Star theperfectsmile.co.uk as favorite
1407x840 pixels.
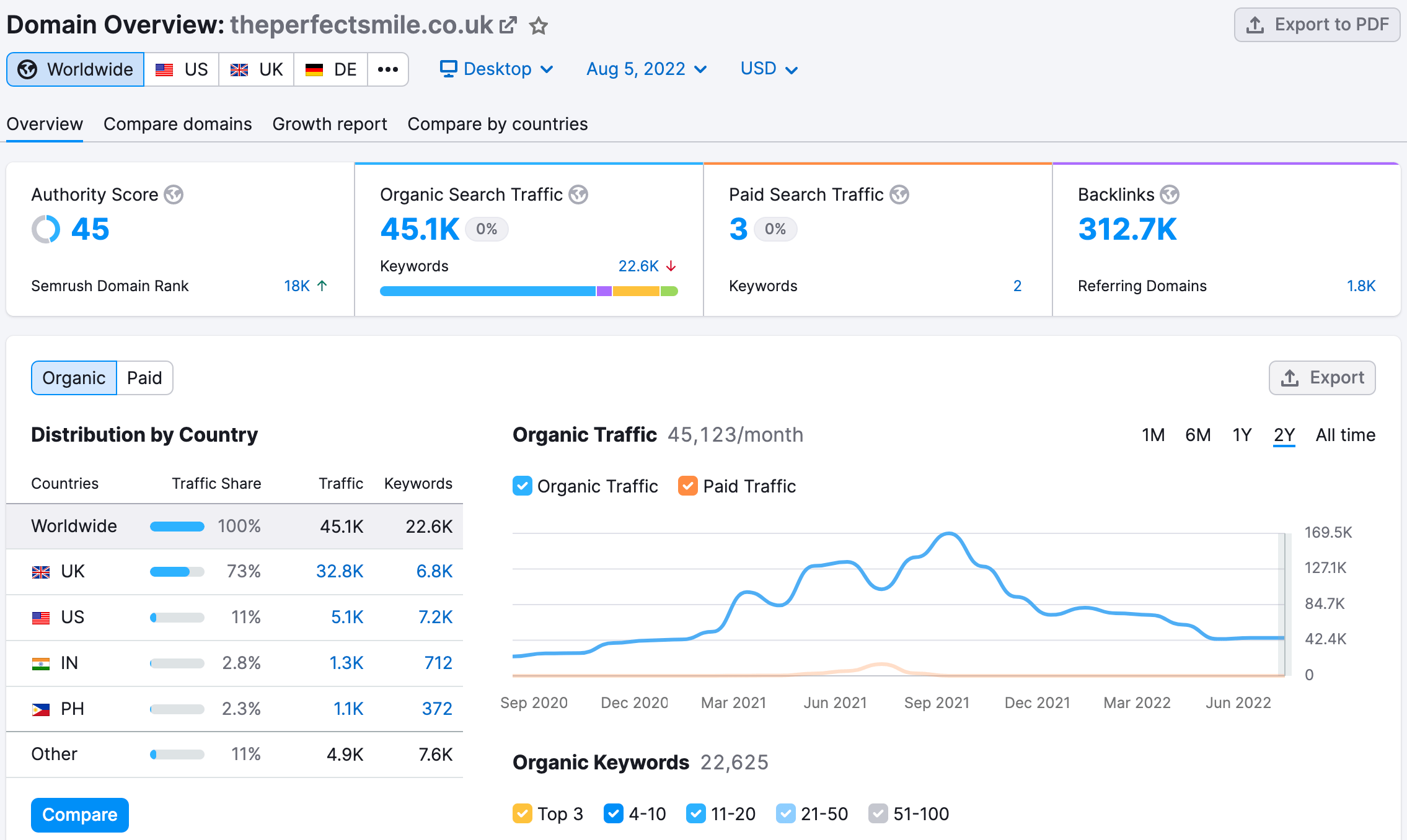[x=538, y=25]
